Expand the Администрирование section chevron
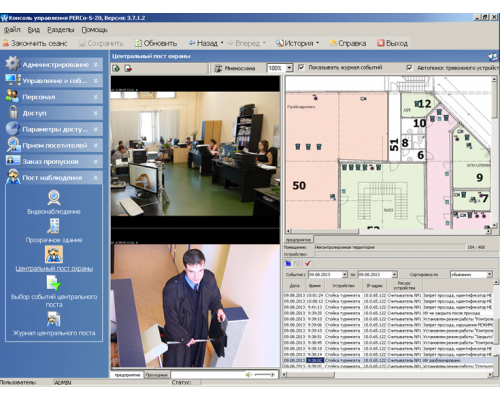The image size is (500, 400). click(x=96, y=65)
